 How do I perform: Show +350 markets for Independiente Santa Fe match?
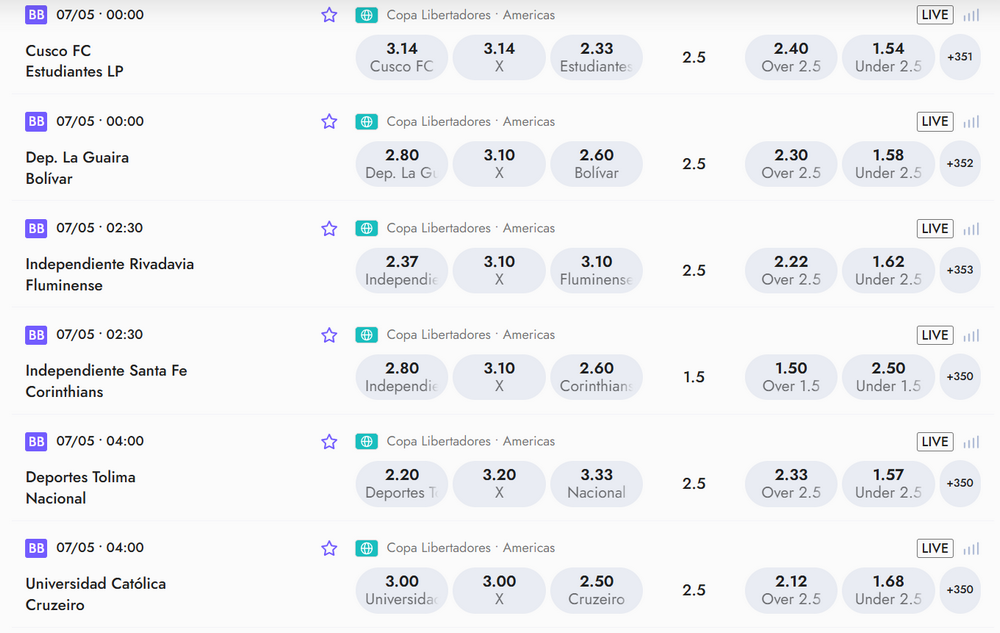click(960, 377)
